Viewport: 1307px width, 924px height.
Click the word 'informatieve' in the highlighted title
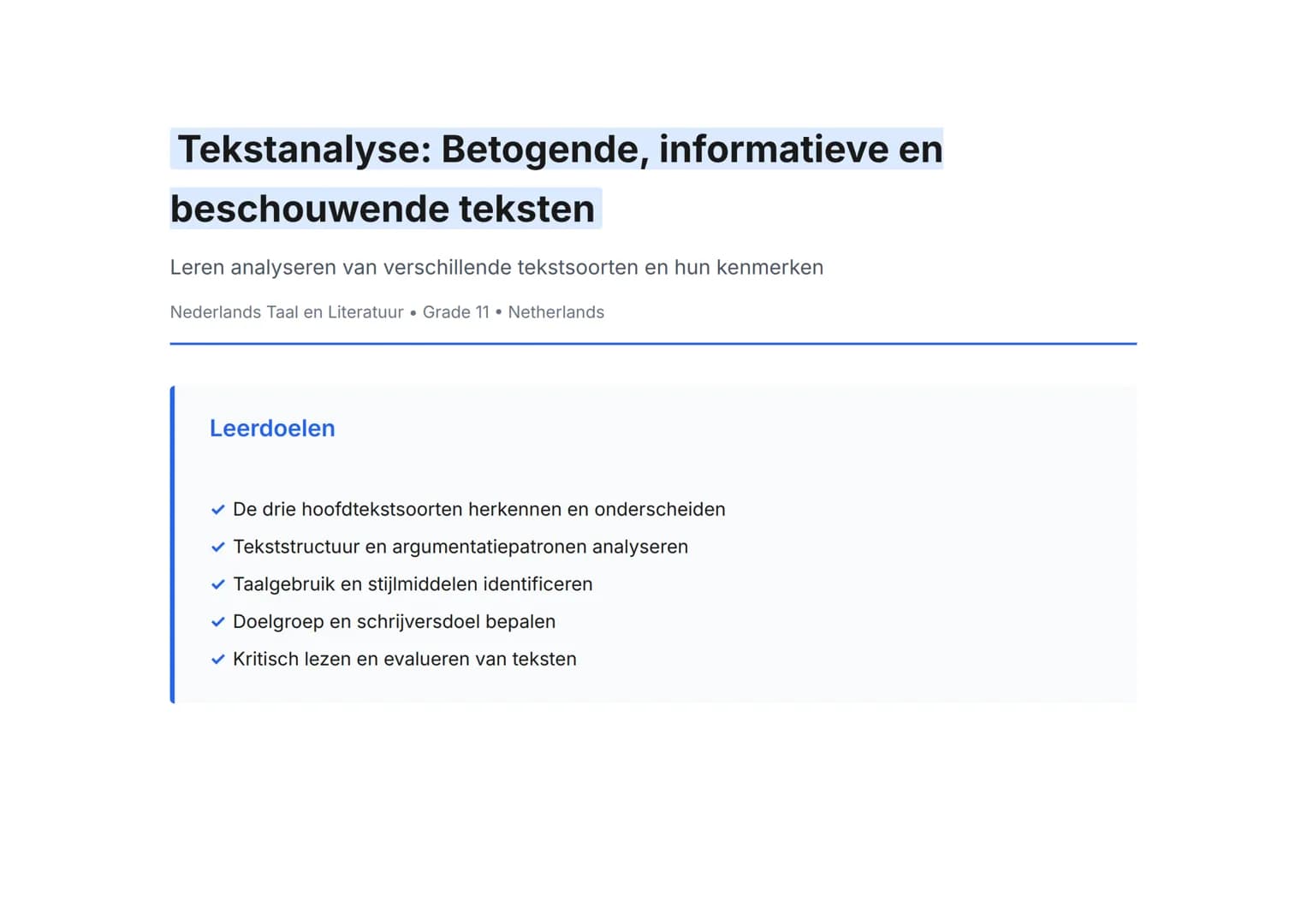coord(774,149)
